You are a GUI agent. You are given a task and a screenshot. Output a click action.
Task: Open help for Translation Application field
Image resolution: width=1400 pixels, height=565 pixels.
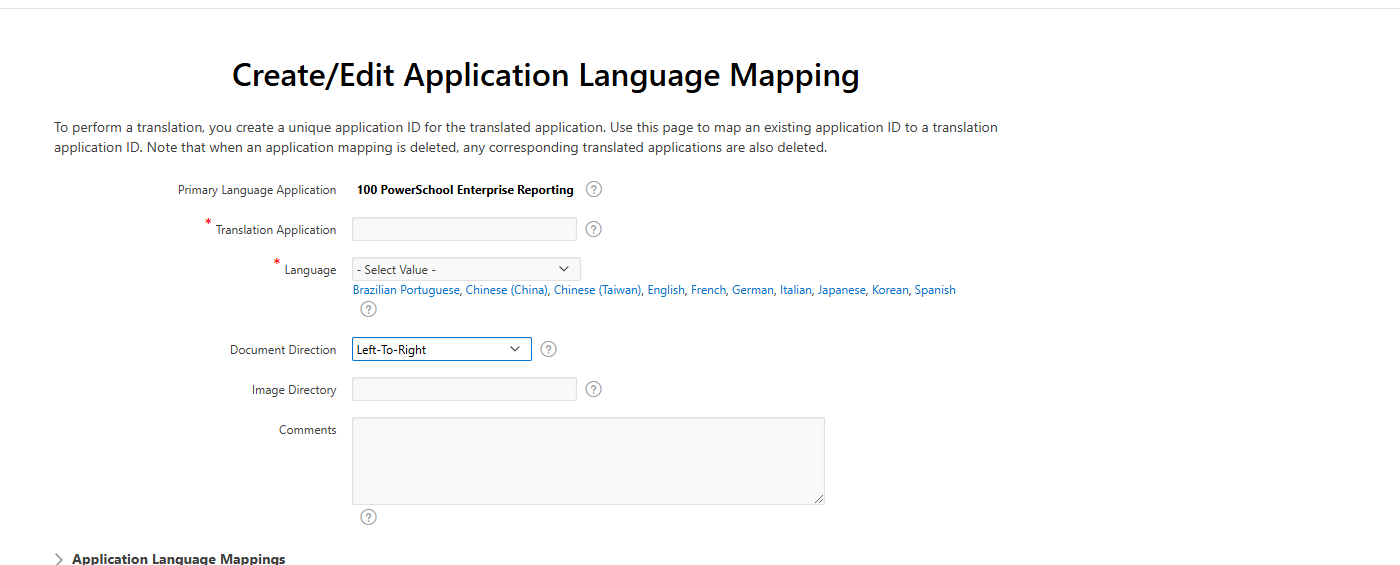[593, 229]
